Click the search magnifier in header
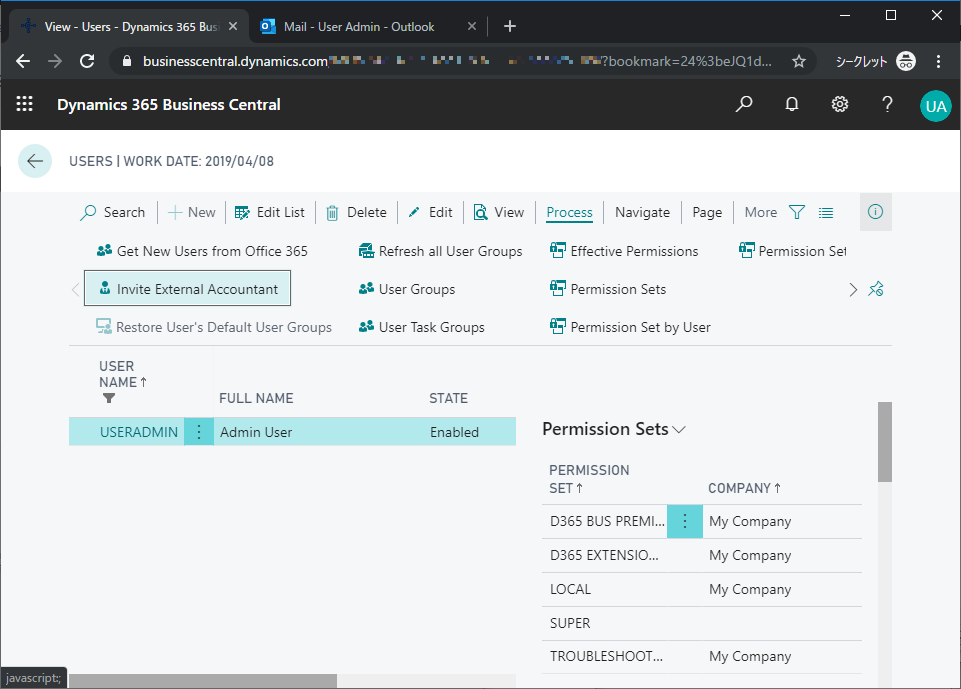The height and width of the screenshot is (689, 961). pyautogui.click(x=743, y=104)
